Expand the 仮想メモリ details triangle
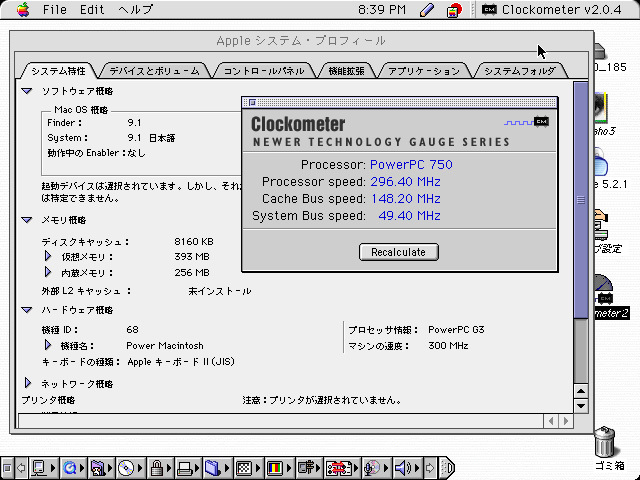This screenshot has height=480, width=640. [x=47, y=257]
